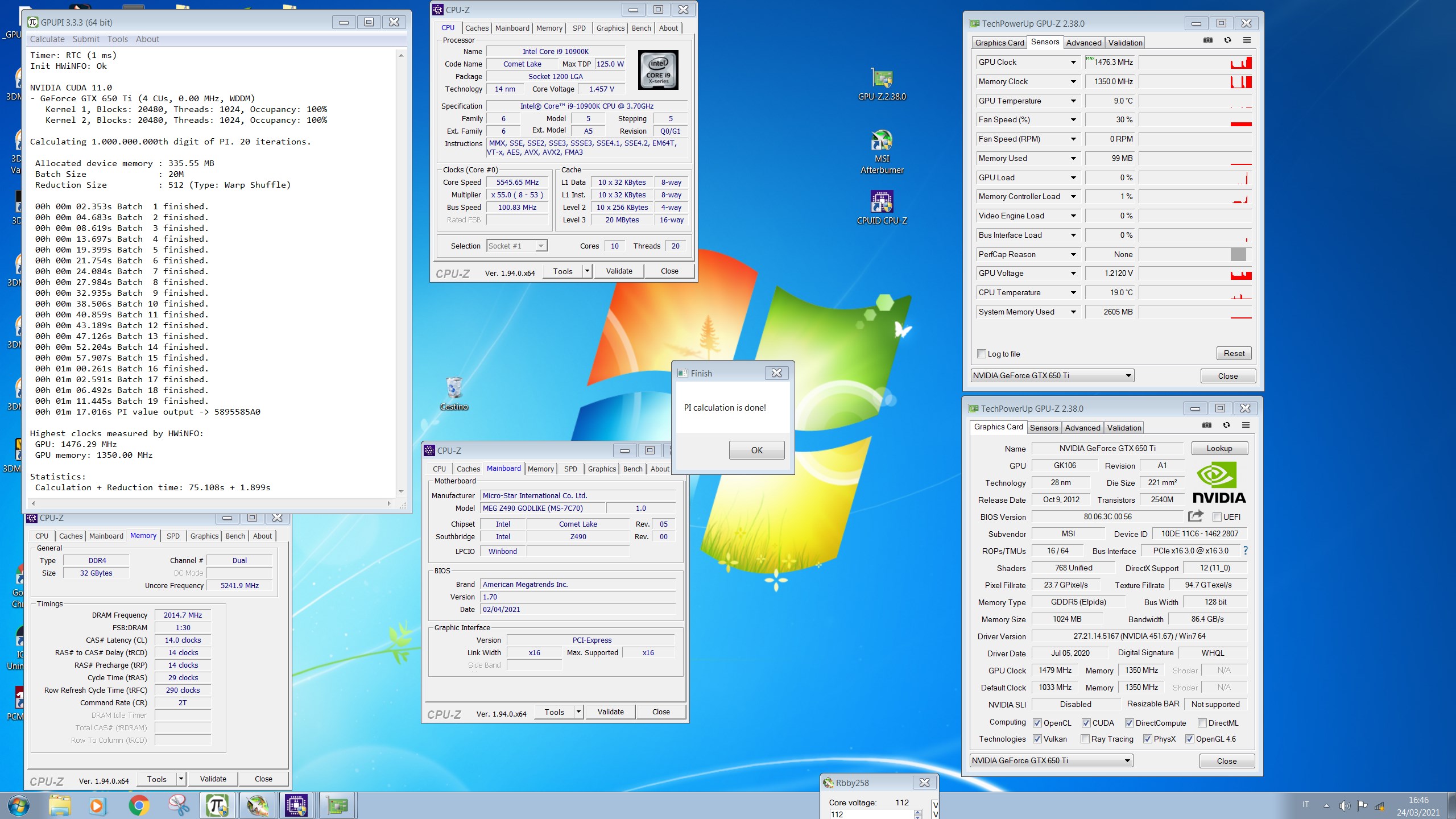Image resolution: width=1456 pixels, height=819 pixels.
Task: Open the hamburger menu in GPU-Z Sensors window
Action: 1247,40
